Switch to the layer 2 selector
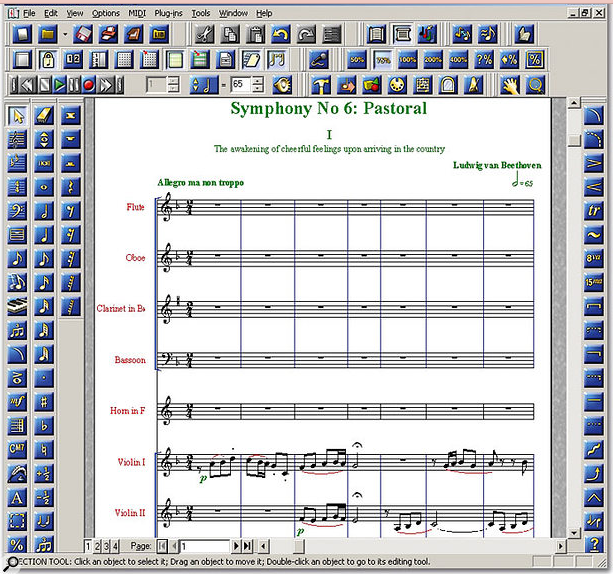 click(97, 546)
